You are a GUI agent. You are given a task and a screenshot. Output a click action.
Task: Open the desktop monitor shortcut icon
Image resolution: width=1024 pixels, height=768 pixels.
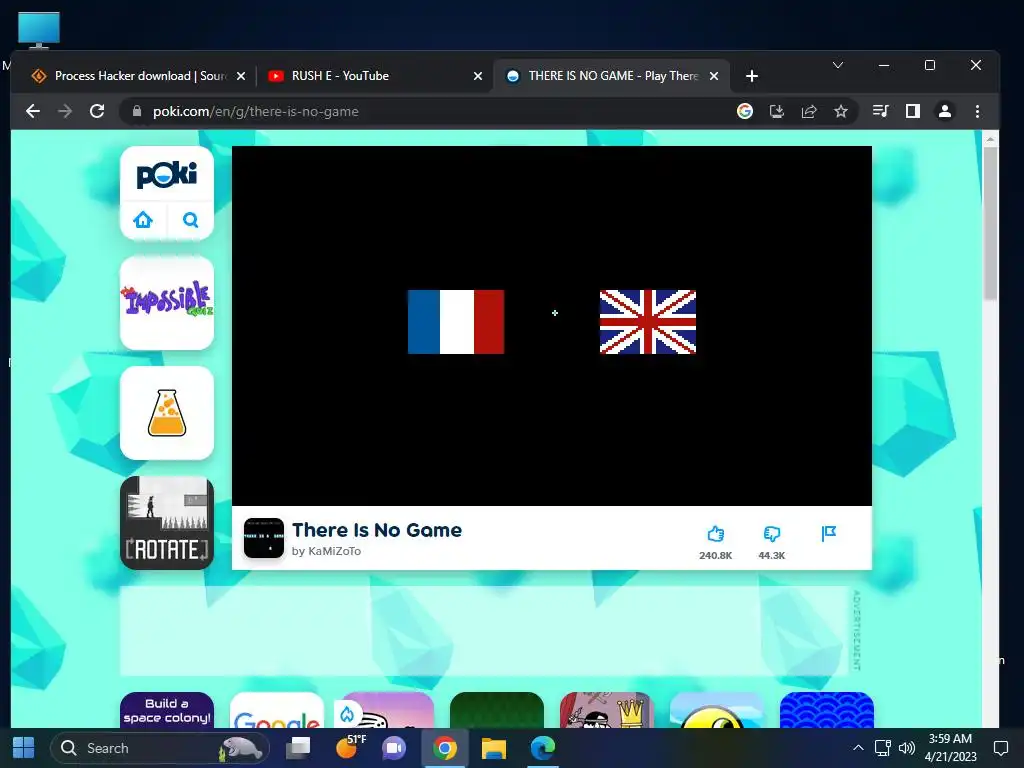coord(39,30)
